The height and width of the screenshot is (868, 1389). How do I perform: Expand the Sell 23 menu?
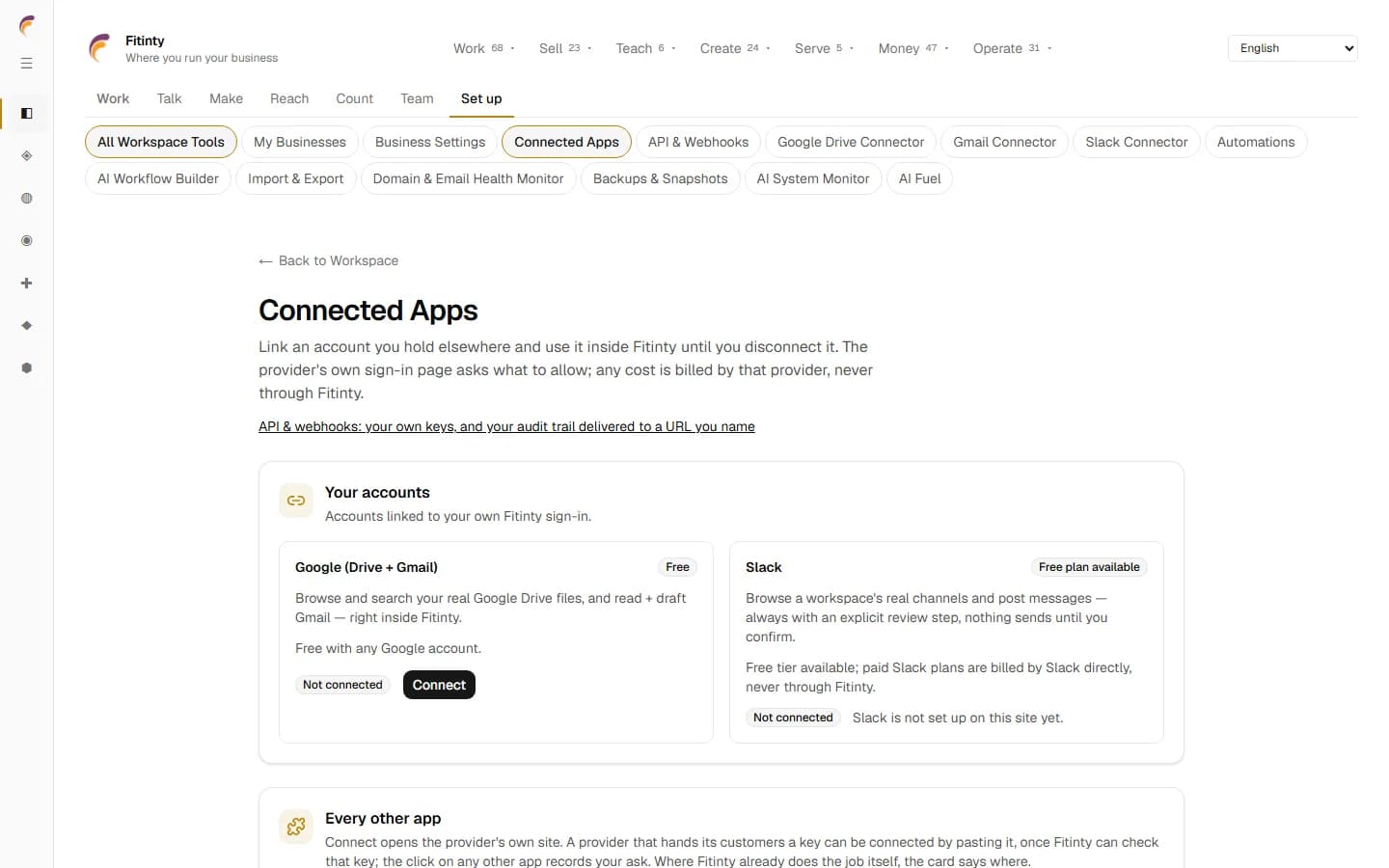[x=565, y=48]
